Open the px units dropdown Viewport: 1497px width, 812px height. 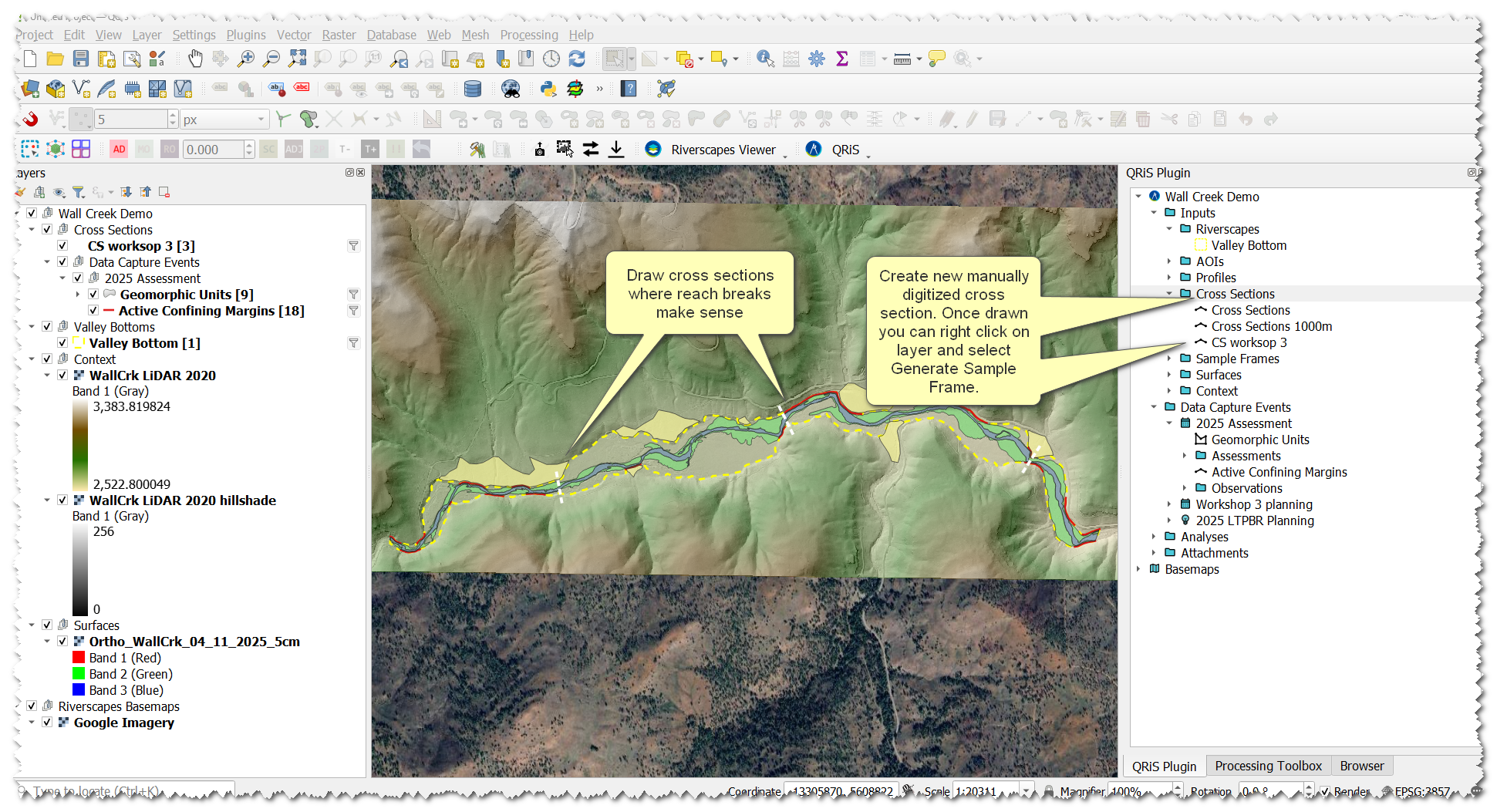tap(262, 120)
